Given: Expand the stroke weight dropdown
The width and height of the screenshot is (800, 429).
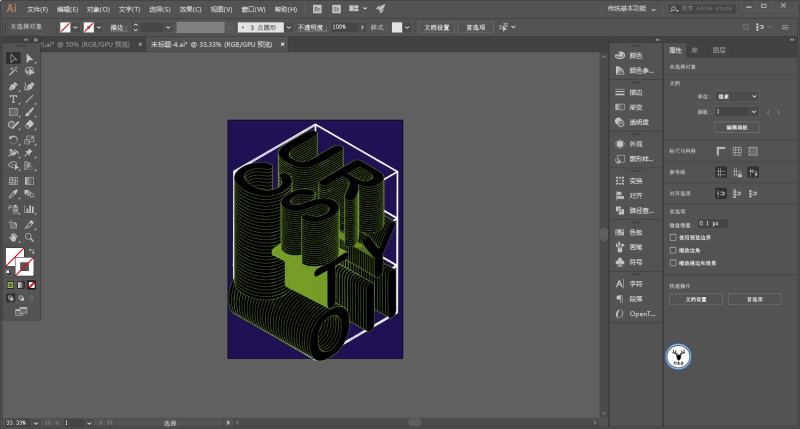Looking at the screenshot, I should (168, 28).
